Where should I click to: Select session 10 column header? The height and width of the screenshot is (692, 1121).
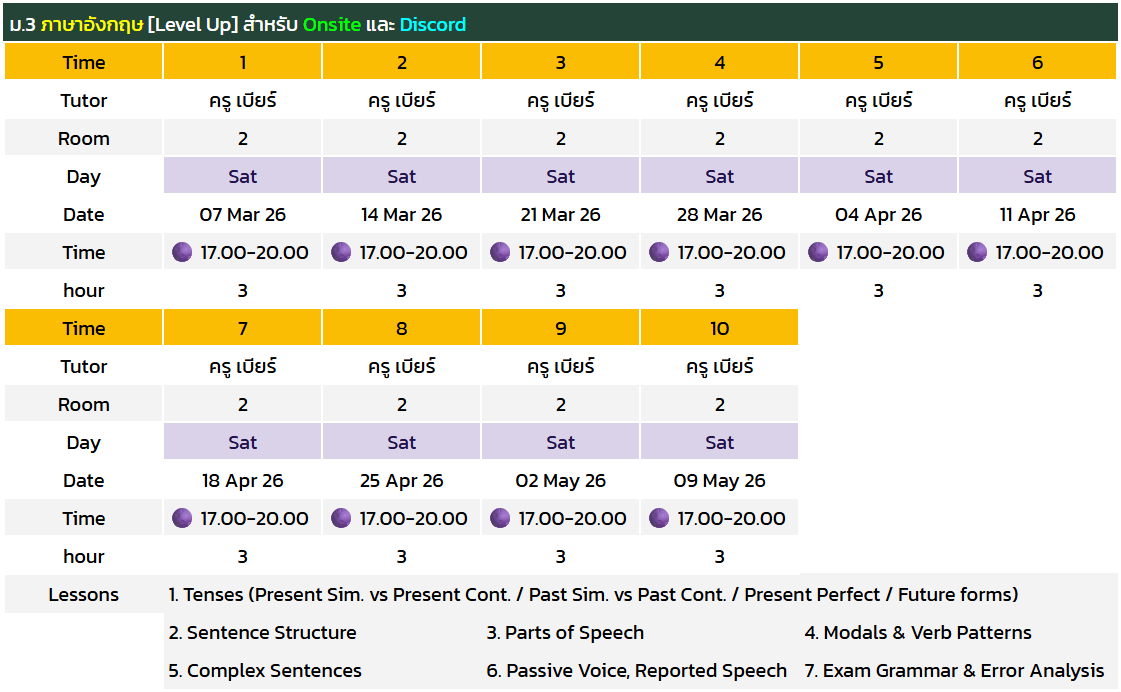(720, 328)
